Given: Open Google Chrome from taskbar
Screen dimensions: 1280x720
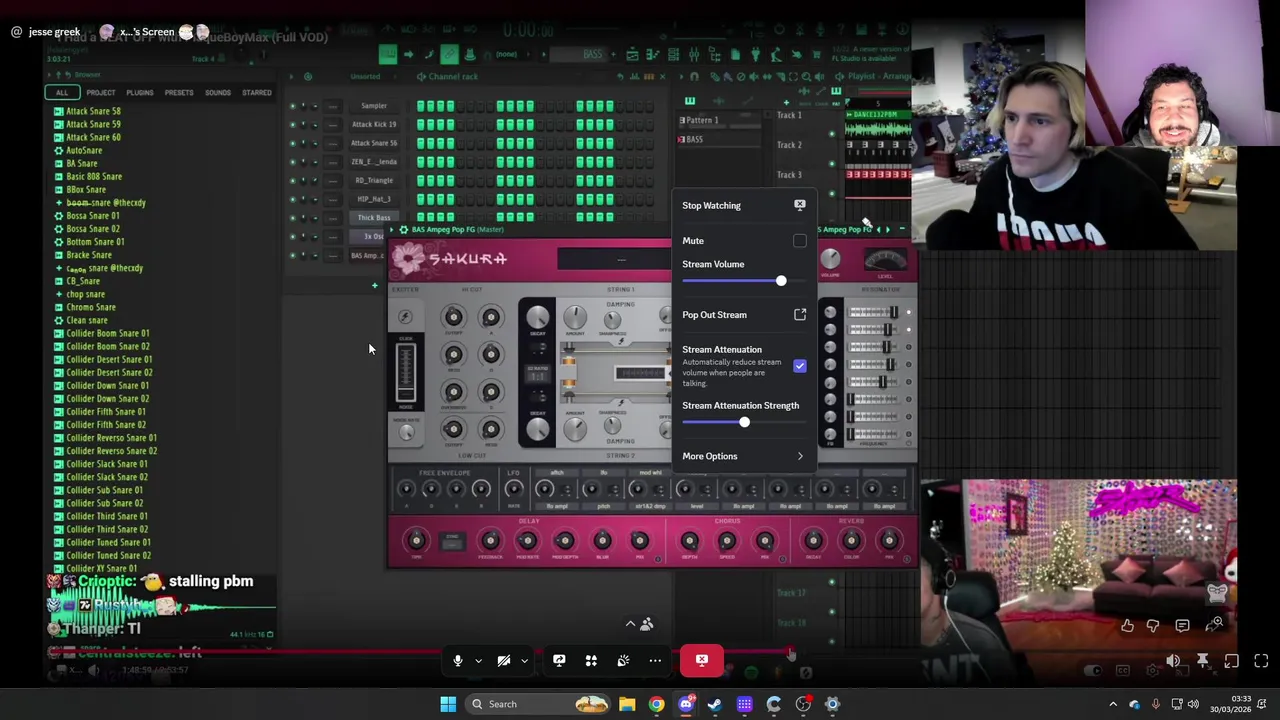Looking at the screenshot, I should [x=656, y=704].
